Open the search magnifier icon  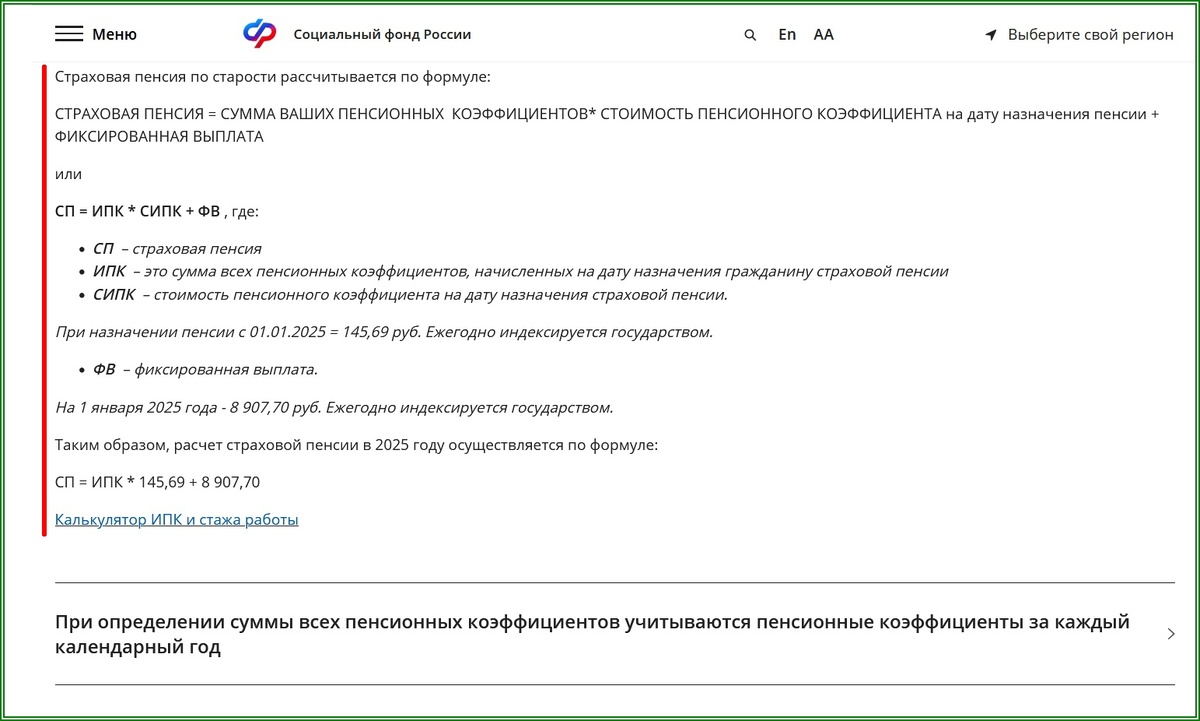(x=749, y=34)
